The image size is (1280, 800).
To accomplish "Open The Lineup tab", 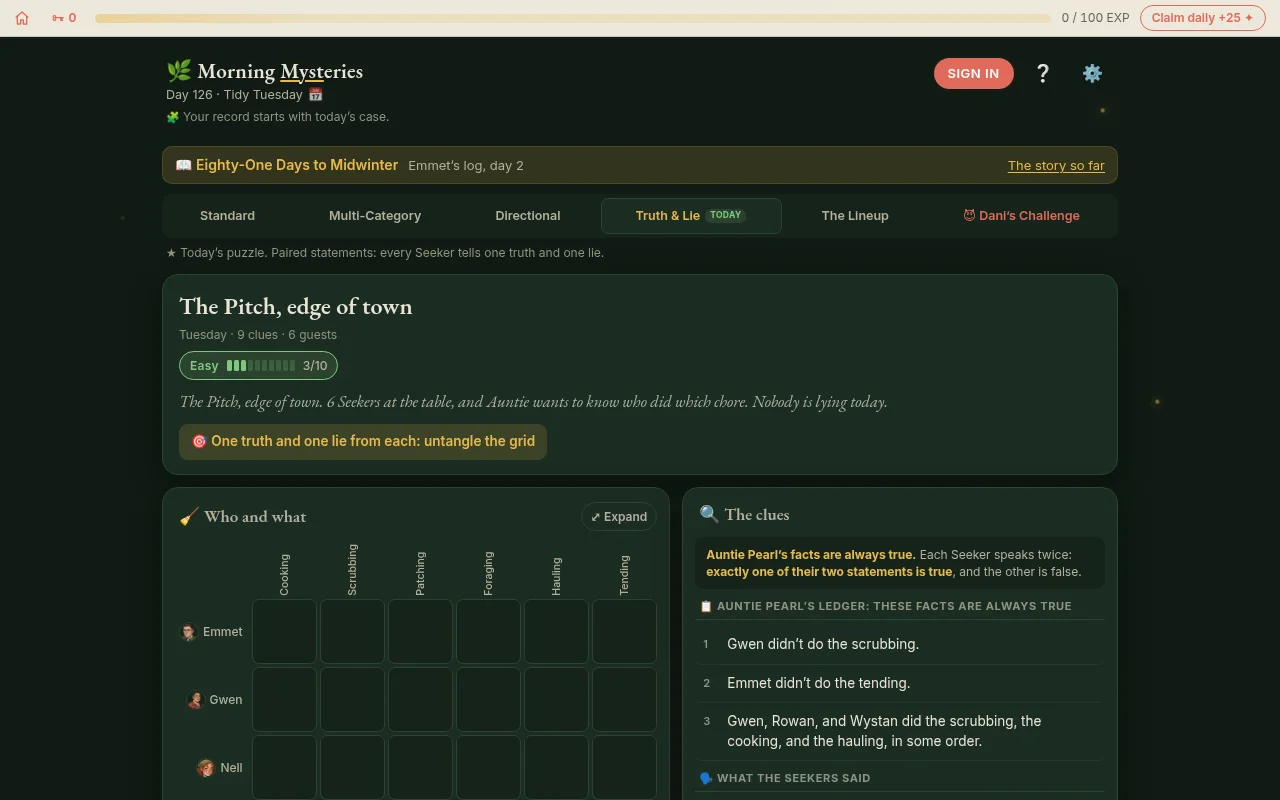I will coord(855,216).
